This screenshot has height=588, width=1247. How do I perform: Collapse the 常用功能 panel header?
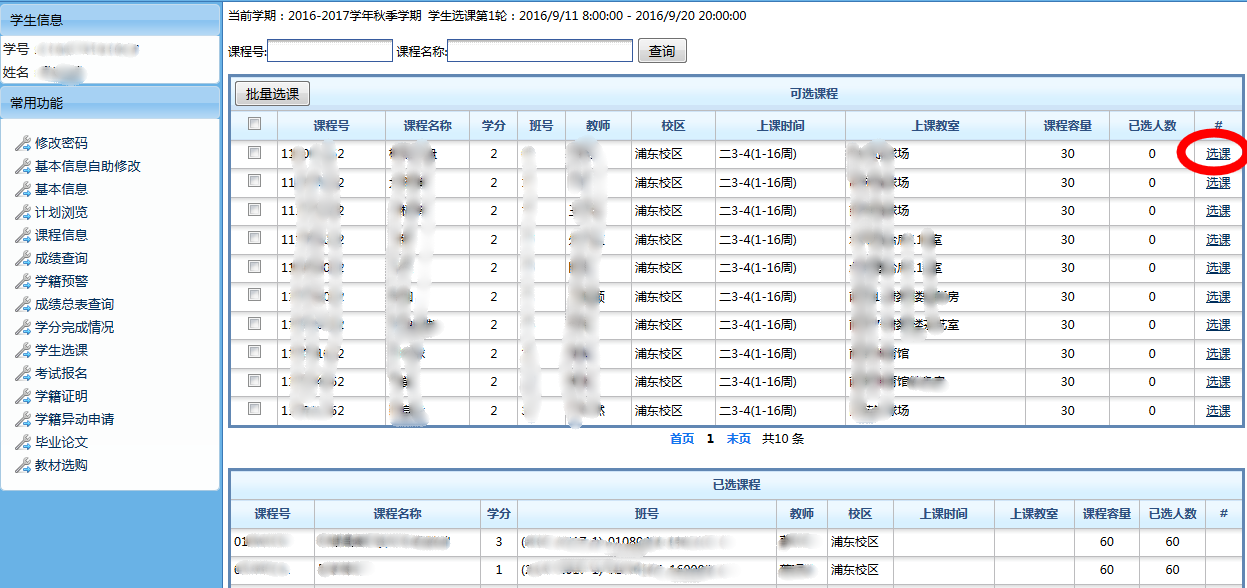point(110,102)
